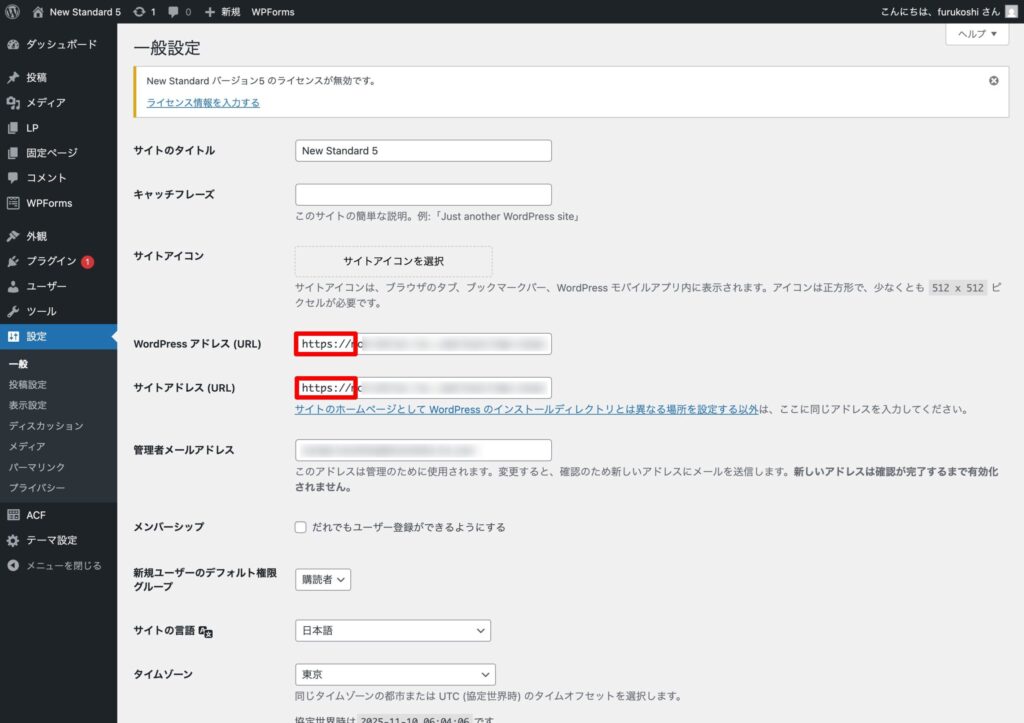Screen dimensions: 1024x723
Task: Open the updates icon in admin bar
Action: pos(138,12)
